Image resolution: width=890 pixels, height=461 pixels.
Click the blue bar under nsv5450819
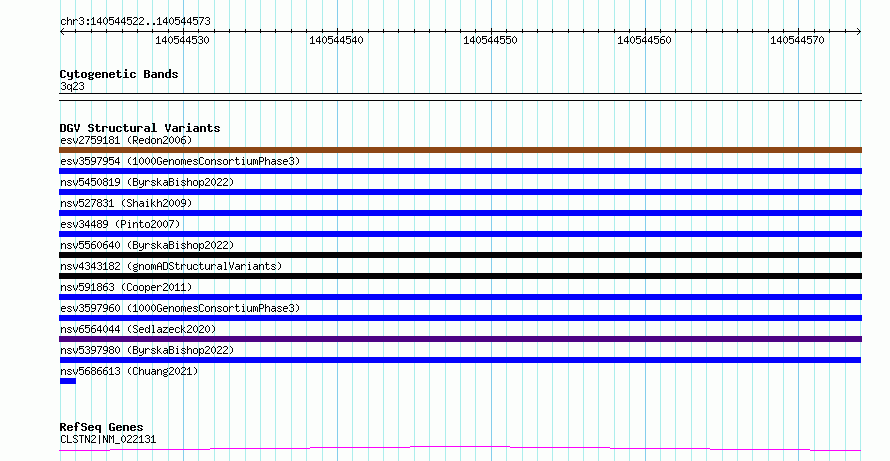point(460,192)
